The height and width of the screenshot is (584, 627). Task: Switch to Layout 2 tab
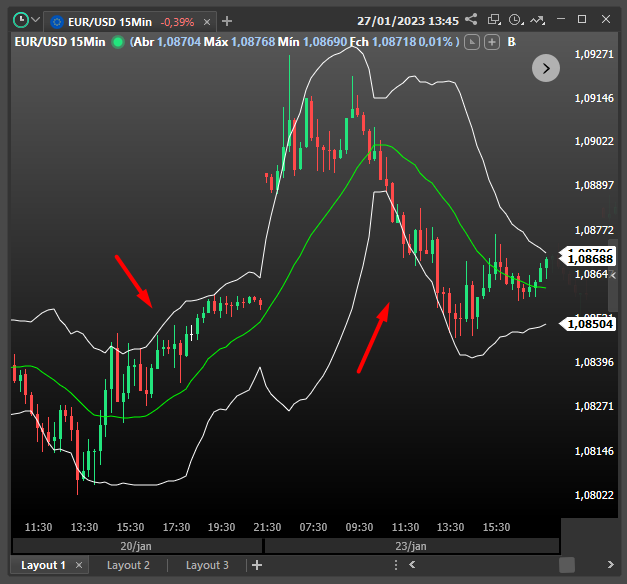[128, 566]
